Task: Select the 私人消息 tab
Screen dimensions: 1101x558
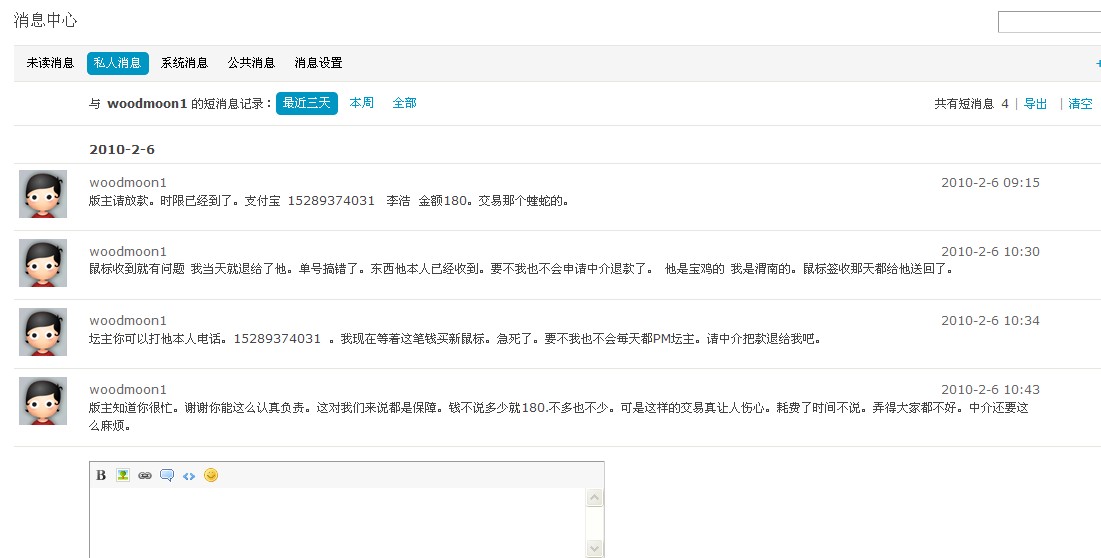Action: pos(117,63)
